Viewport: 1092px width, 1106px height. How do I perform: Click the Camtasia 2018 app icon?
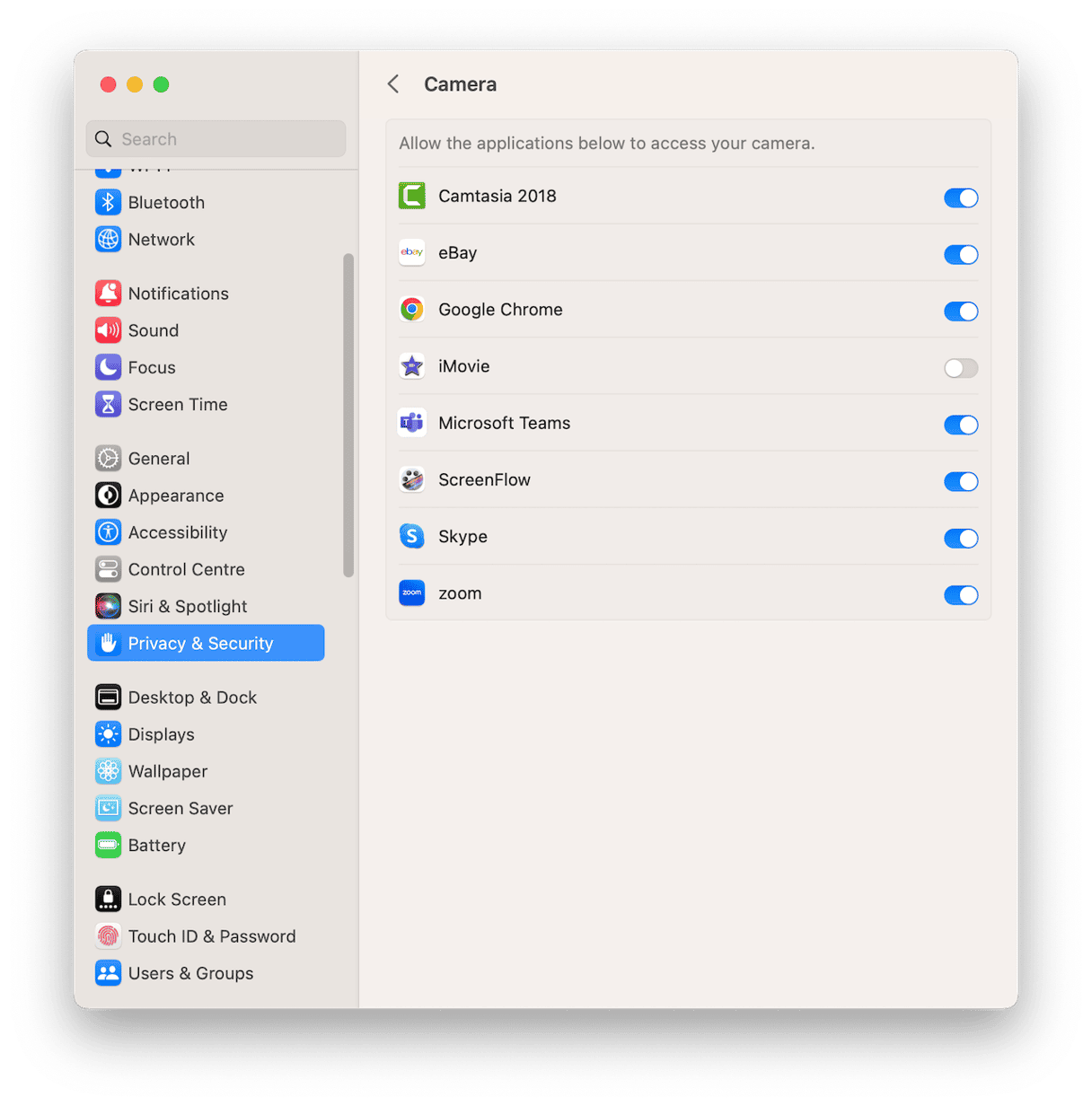click(411, 196)
